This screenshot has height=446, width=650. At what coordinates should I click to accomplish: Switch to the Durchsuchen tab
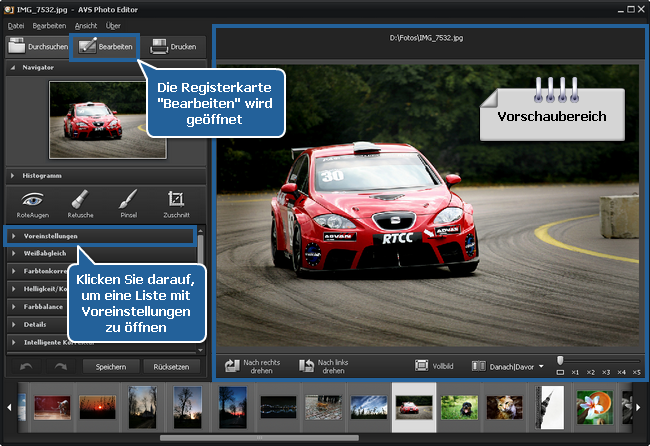[x=38, y=46]
